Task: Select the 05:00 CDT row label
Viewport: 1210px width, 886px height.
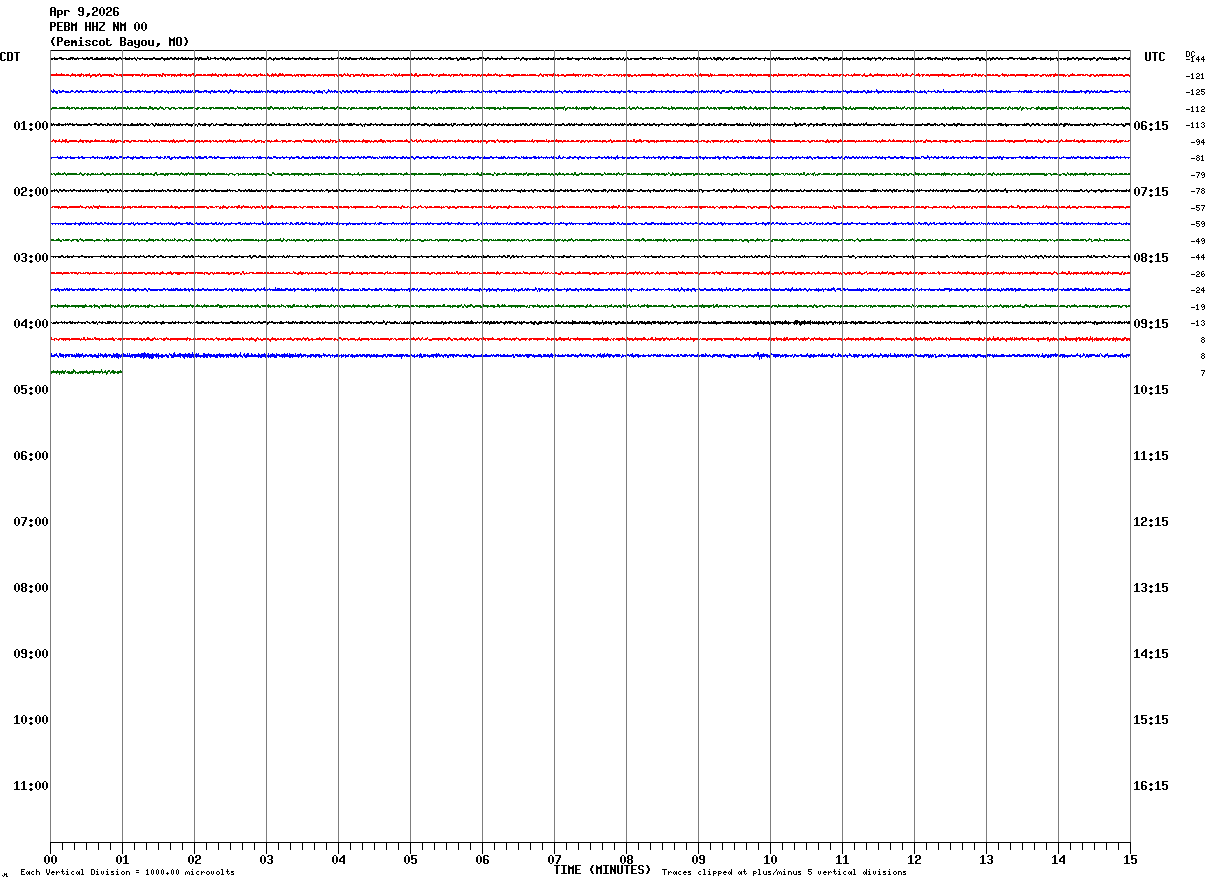Action: coord(31,390)
